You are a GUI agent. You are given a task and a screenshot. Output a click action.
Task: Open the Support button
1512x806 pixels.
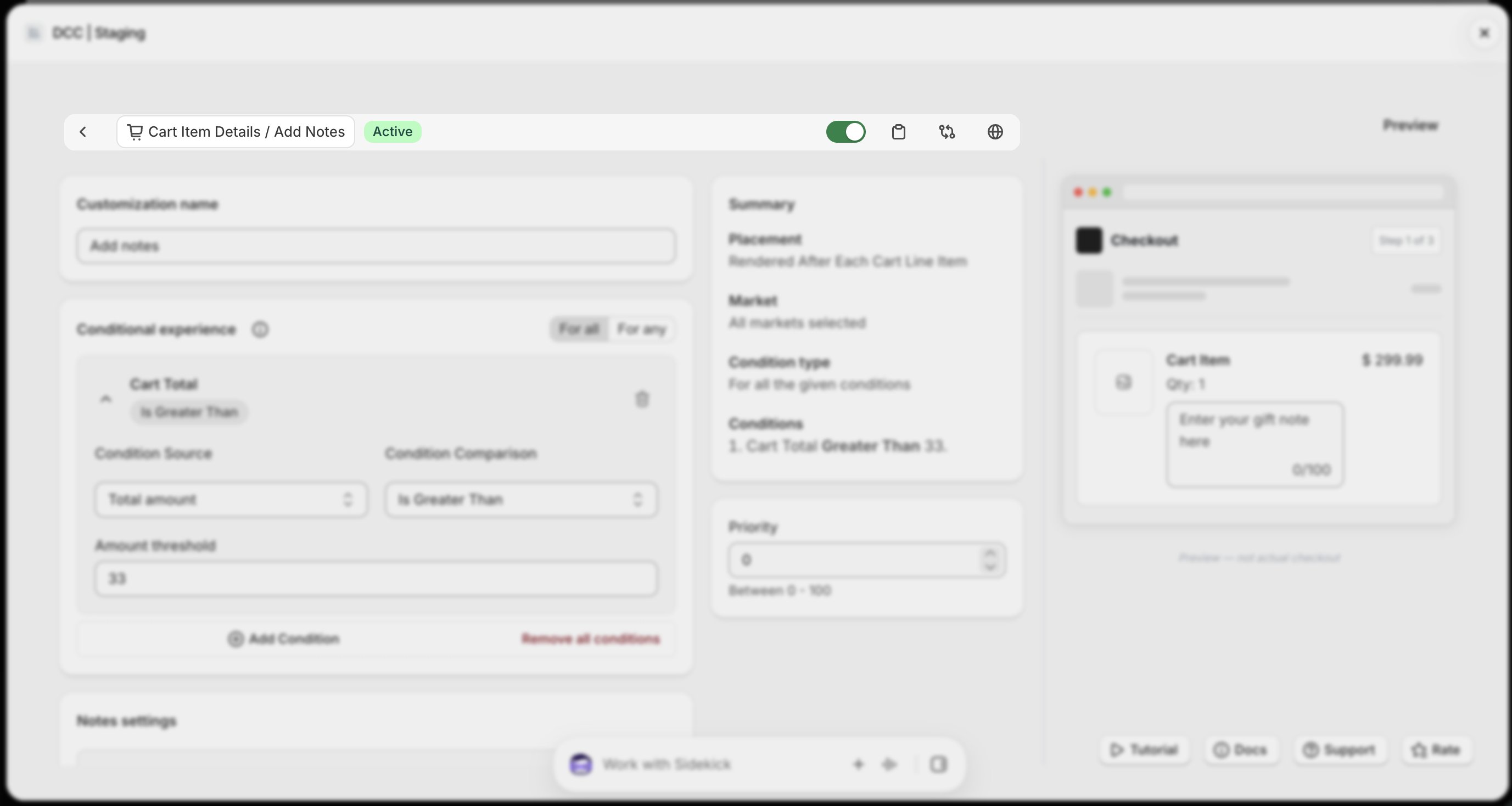[x=1340, y=749]
